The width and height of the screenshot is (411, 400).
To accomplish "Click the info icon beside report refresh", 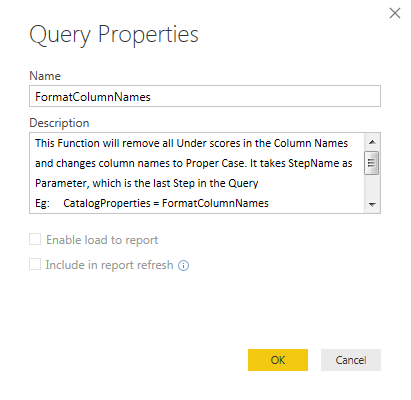I will pyautogui.click(x=183, y=265).
